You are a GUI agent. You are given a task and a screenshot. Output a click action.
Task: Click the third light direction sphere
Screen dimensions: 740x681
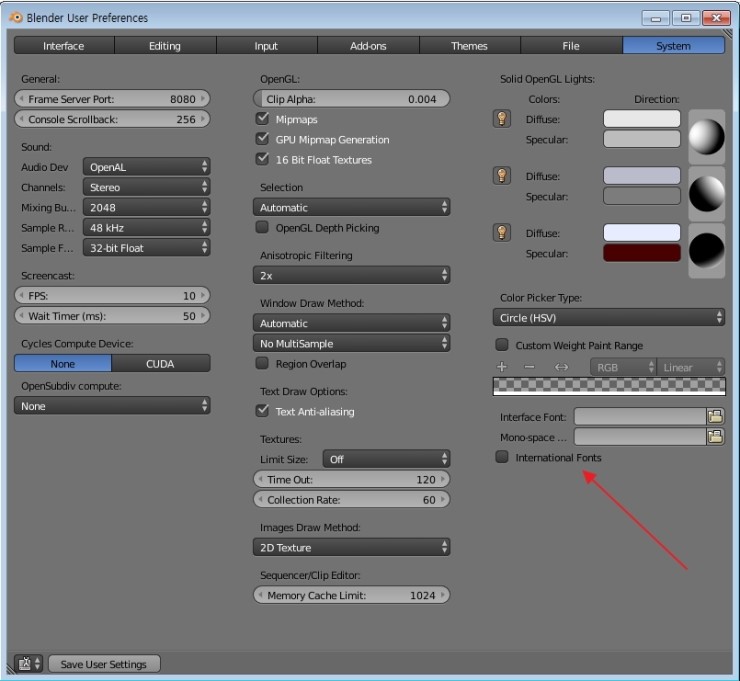click(706, 251)
